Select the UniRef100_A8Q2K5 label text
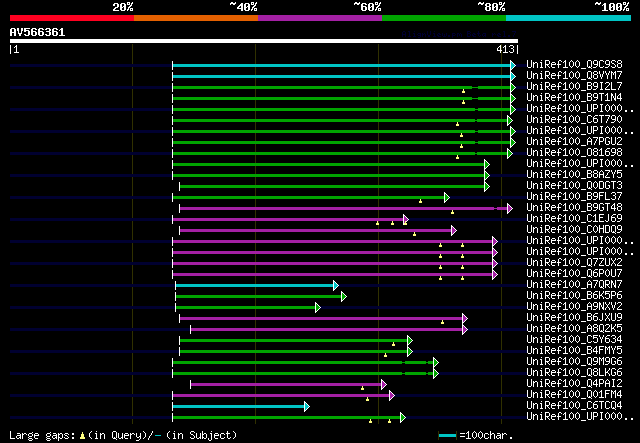Viewport: 640px width, 443px height. [x=574, y=329]
